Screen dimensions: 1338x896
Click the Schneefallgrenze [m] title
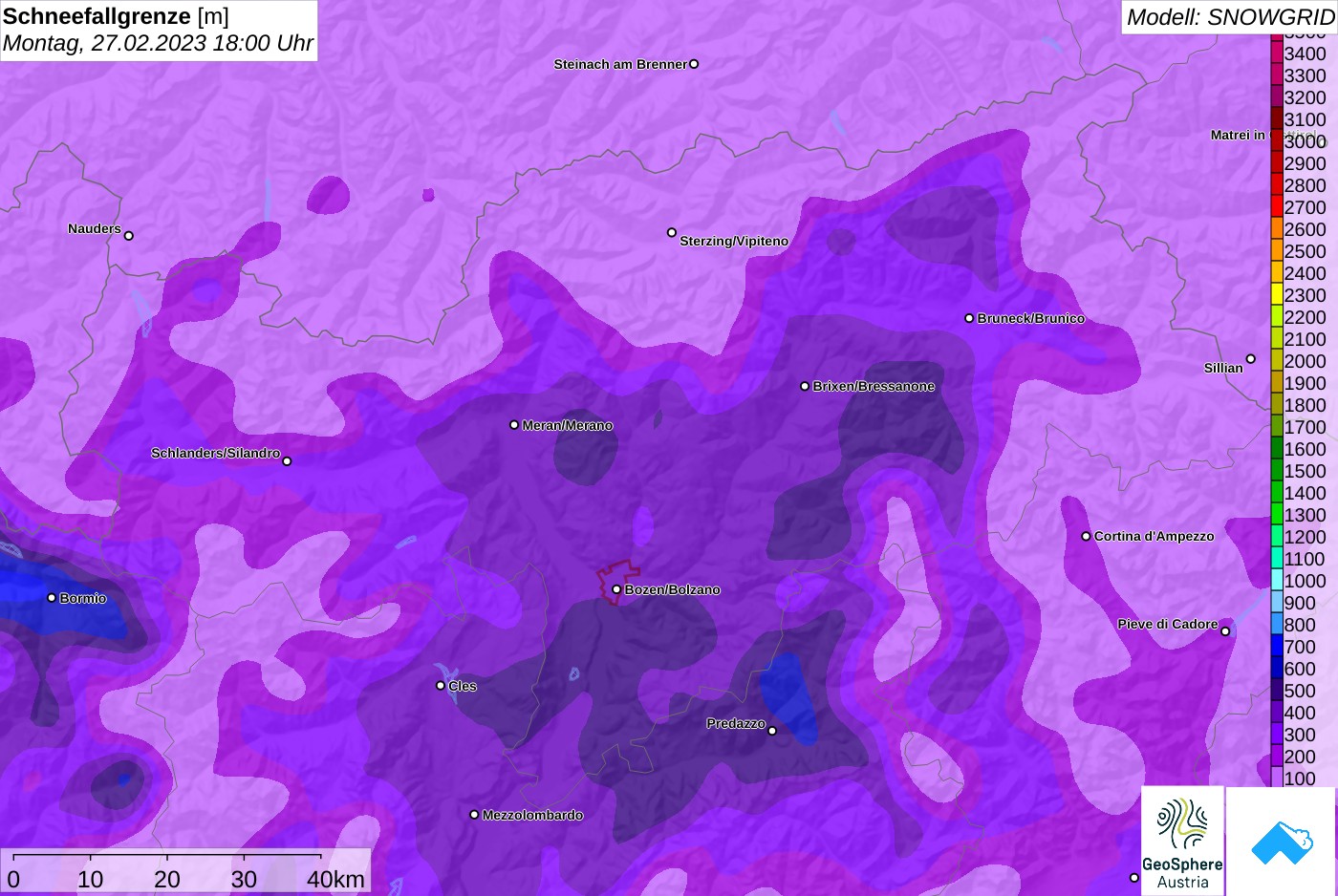(116, 16)
